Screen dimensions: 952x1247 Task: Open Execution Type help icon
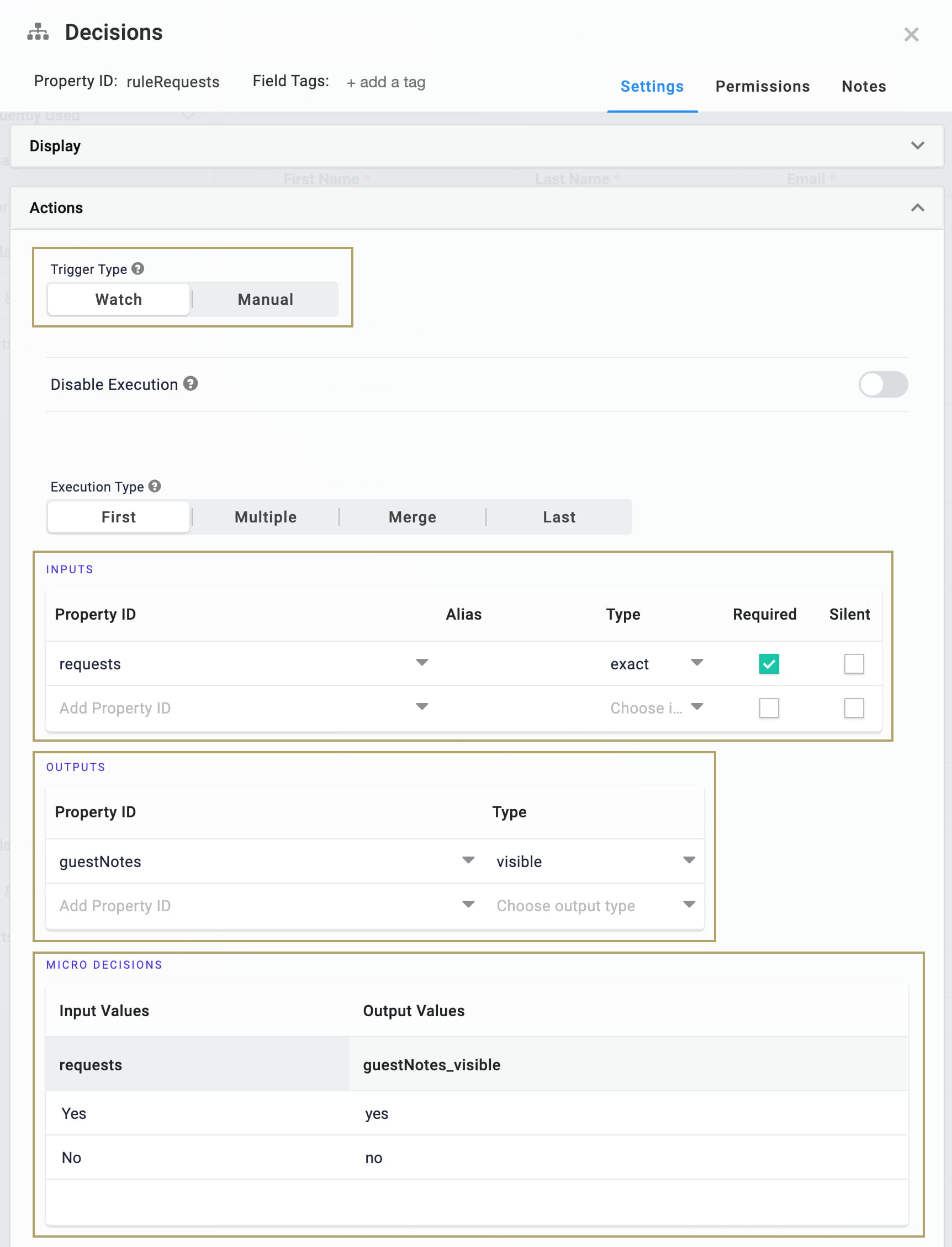(x=155, y=486)
